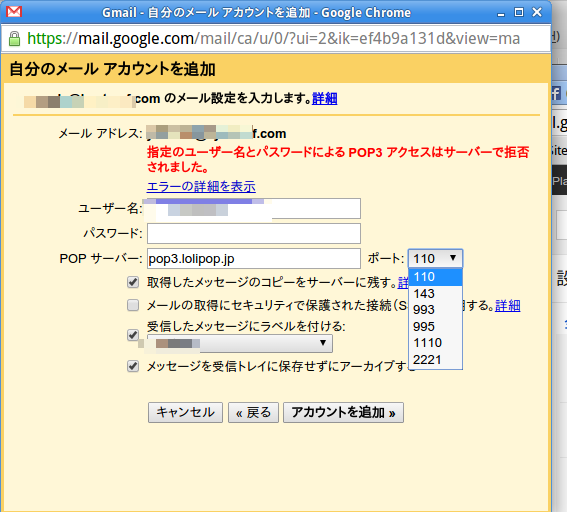Open the エラーの詳細を表示 link
Screen dimensions: 567x512
click(x=201, y=187)
